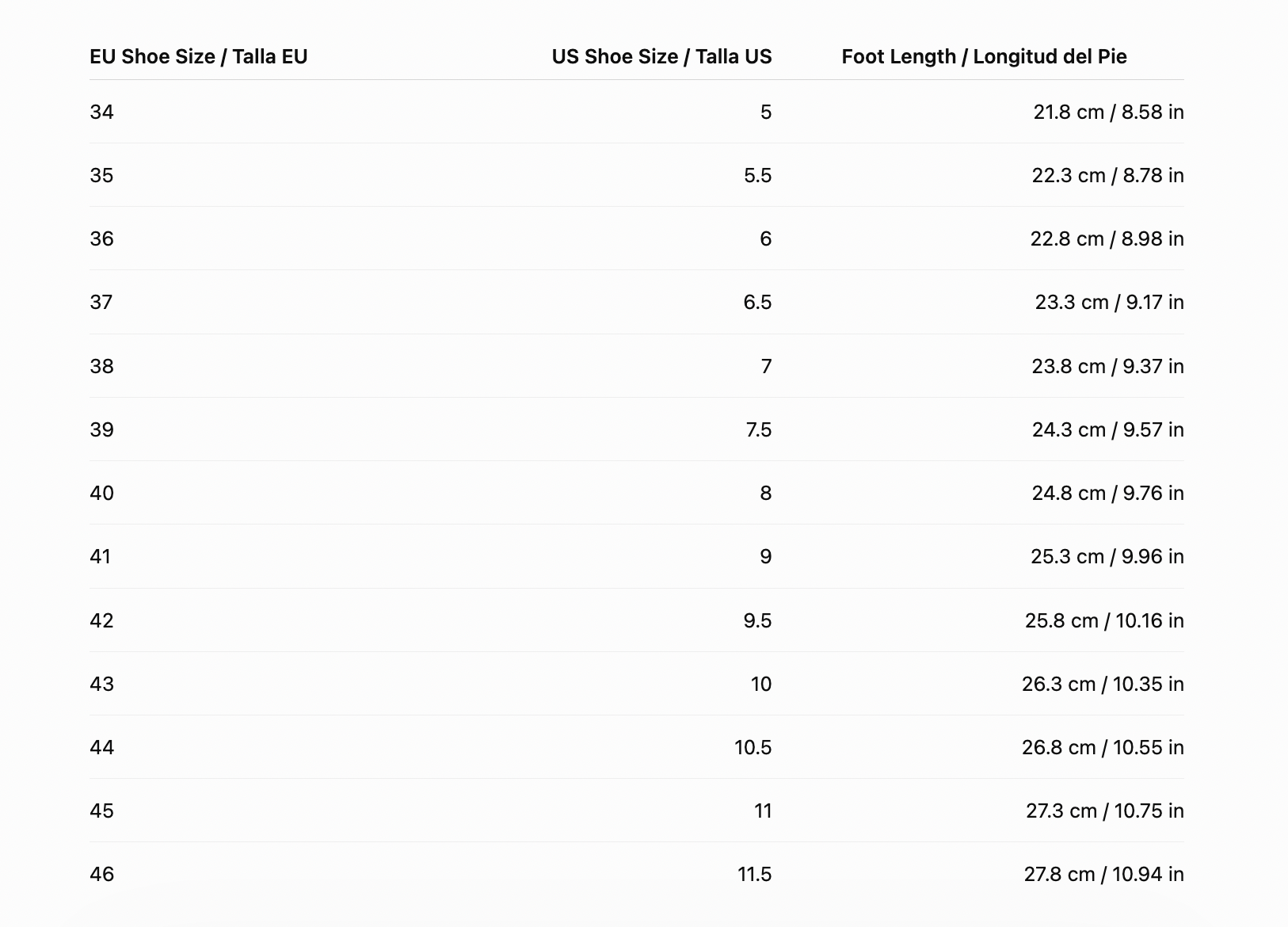Click US size 11.5 value

pos(754,874)
